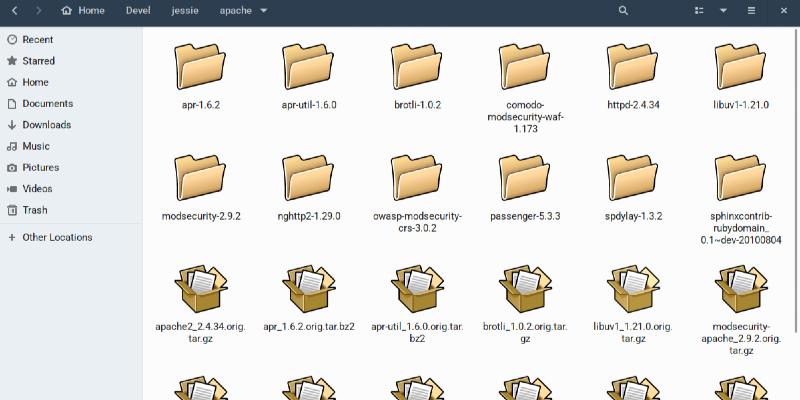Click Other Locations in sidebar
Screen dimensions: 800x400
tap(57, 237)
